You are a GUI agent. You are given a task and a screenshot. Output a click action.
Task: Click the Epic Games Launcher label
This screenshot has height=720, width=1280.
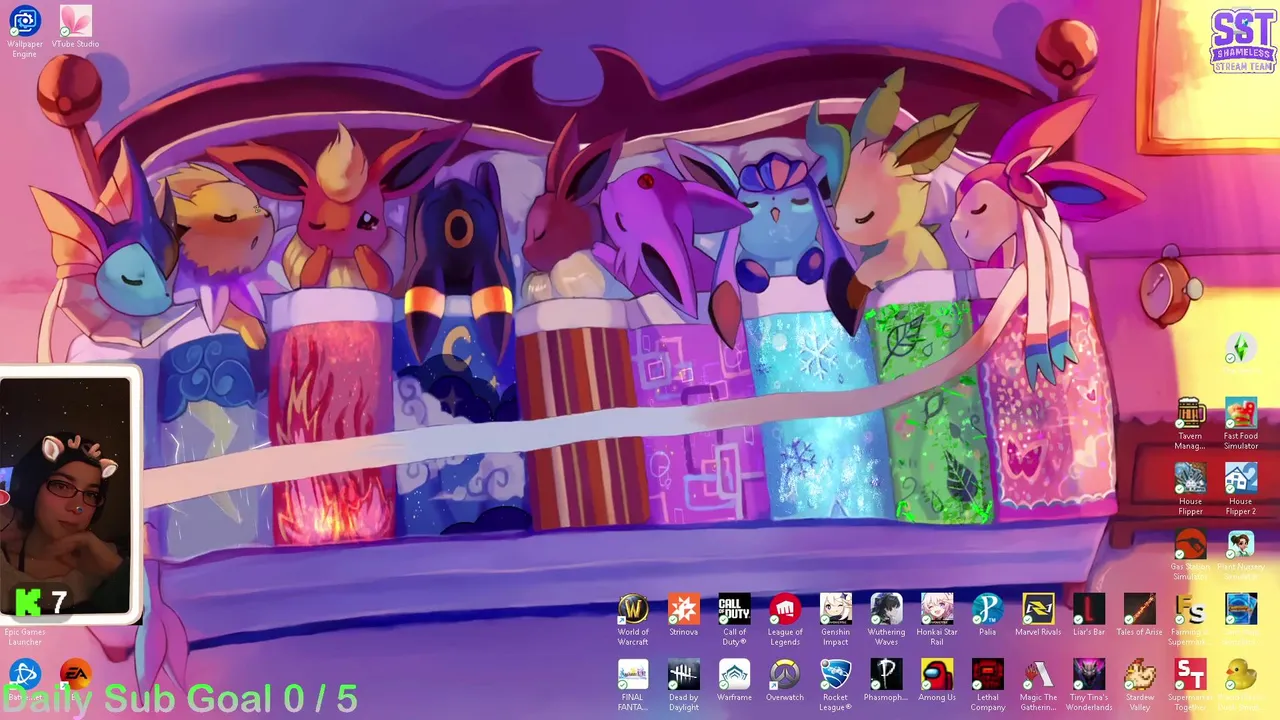[24, 636]
